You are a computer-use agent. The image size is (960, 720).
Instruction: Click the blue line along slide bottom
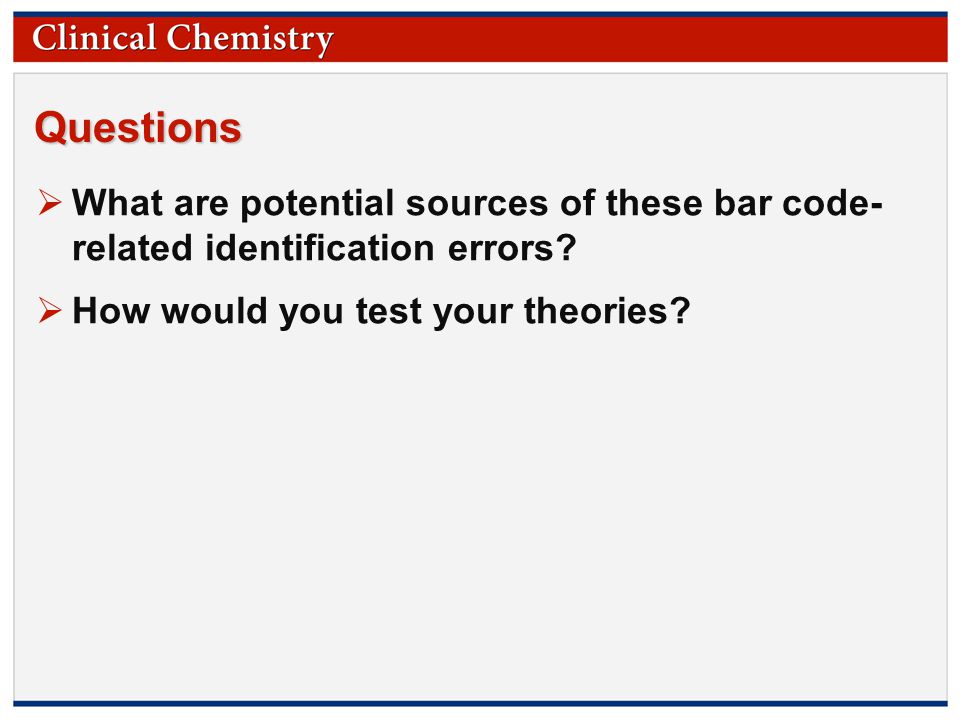coord(480,703)
